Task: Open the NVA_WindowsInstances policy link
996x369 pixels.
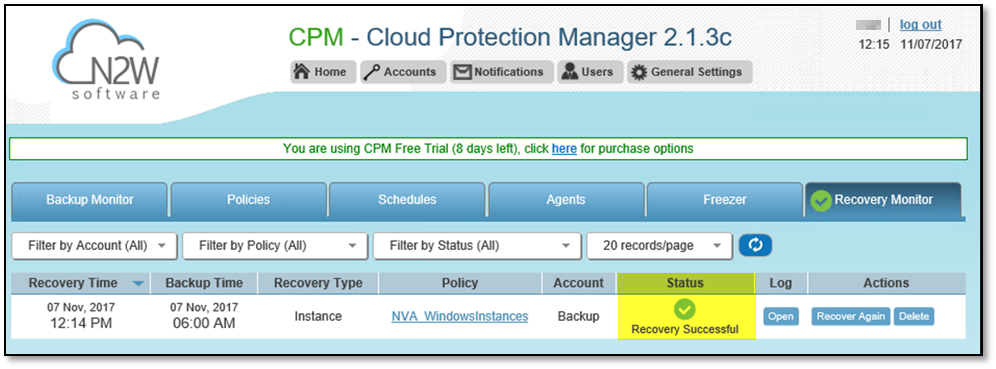Action: click(460, 316)
